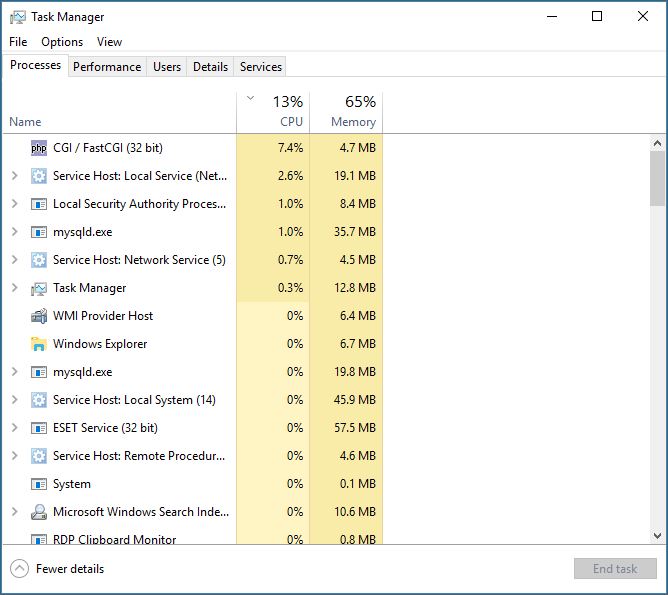Expand the first mysqld.exe process group
Image resolution: width=668 pixels, height=595 pixels.
(14, 232)
